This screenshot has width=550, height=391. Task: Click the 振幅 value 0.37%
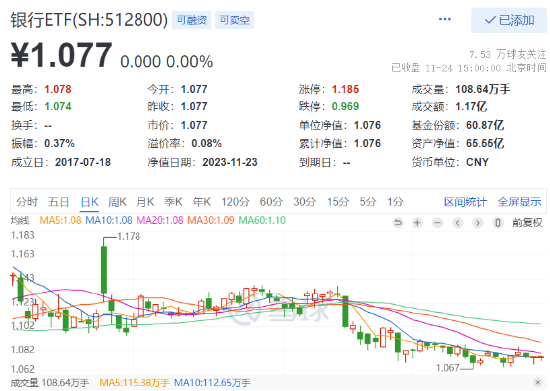pos(59,143)
